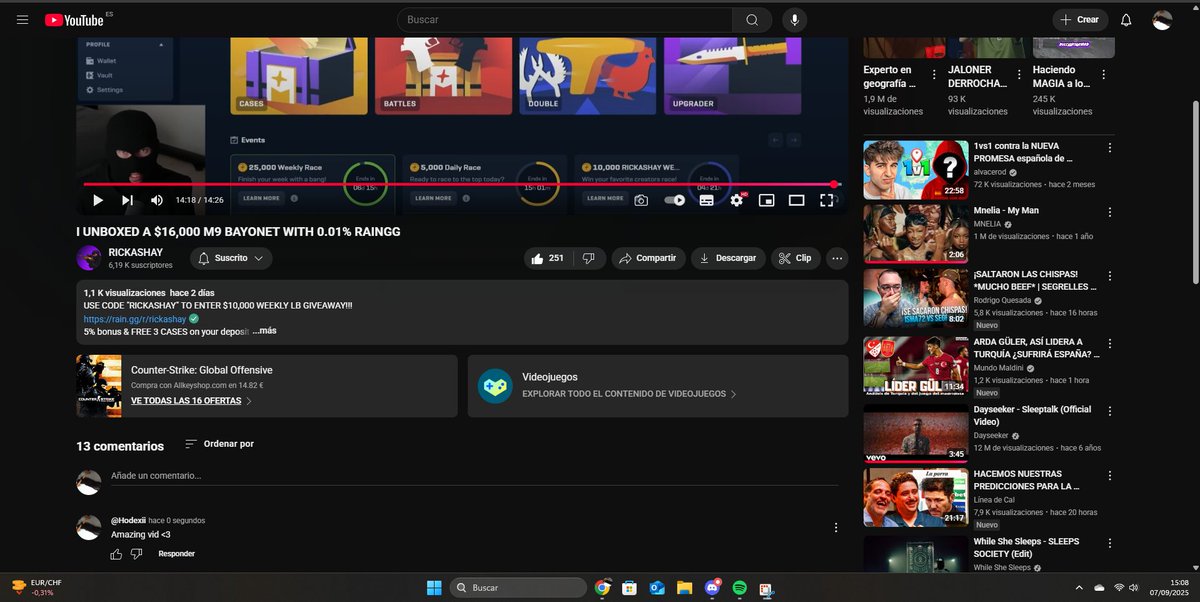Viewport: 1200px width, 602px height.
Task: Mute the video volume
Action: [157, 200]
